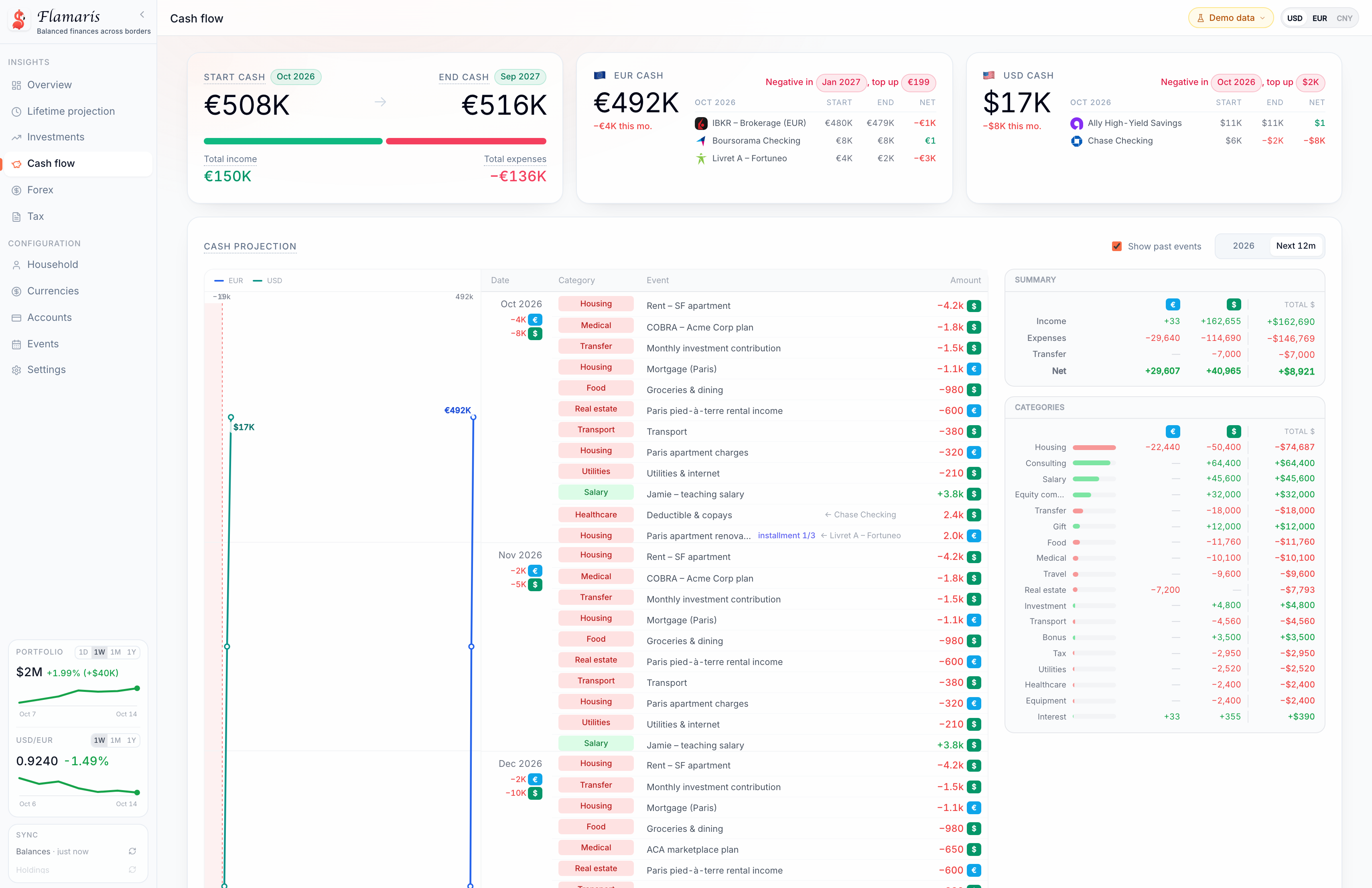Click the $2K top up badge
The image size is (1372, 888).
1310,82
